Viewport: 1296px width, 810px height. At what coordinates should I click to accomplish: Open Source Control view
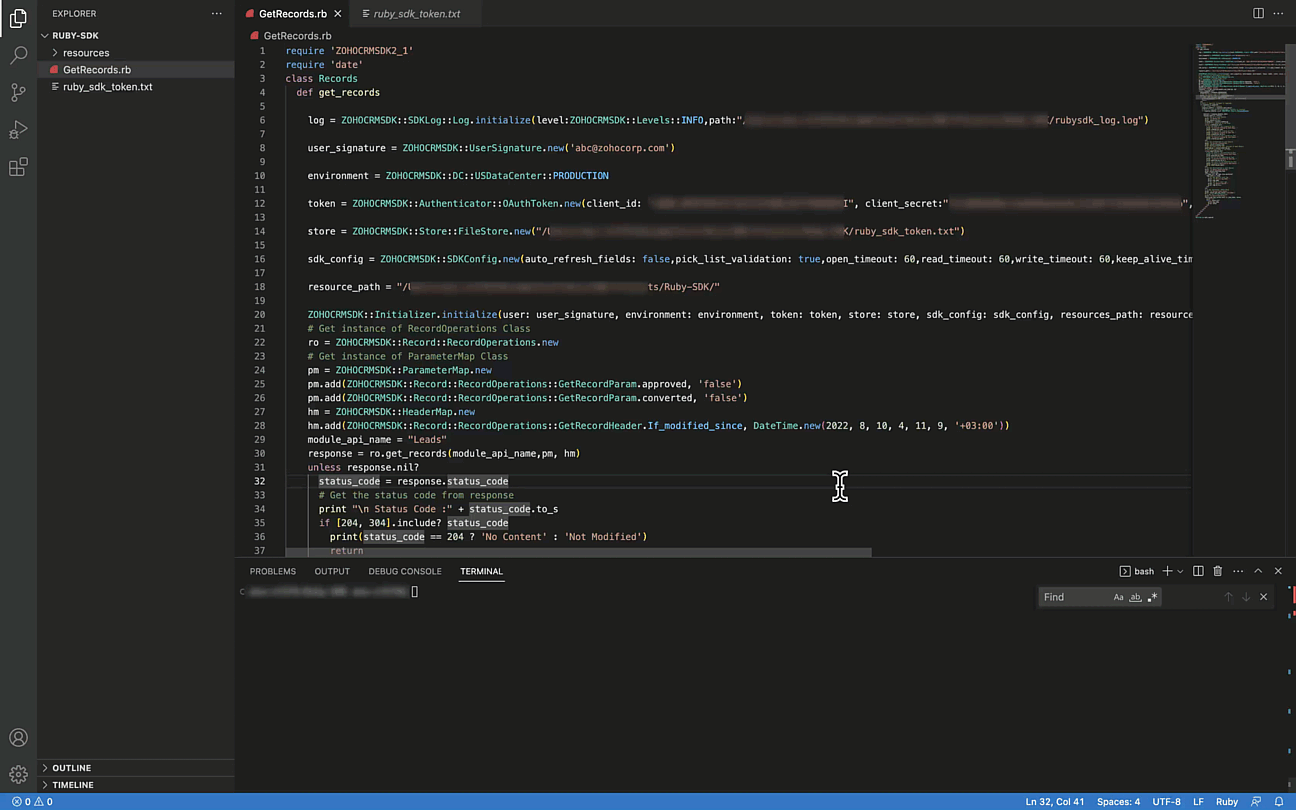coord(18,93)
